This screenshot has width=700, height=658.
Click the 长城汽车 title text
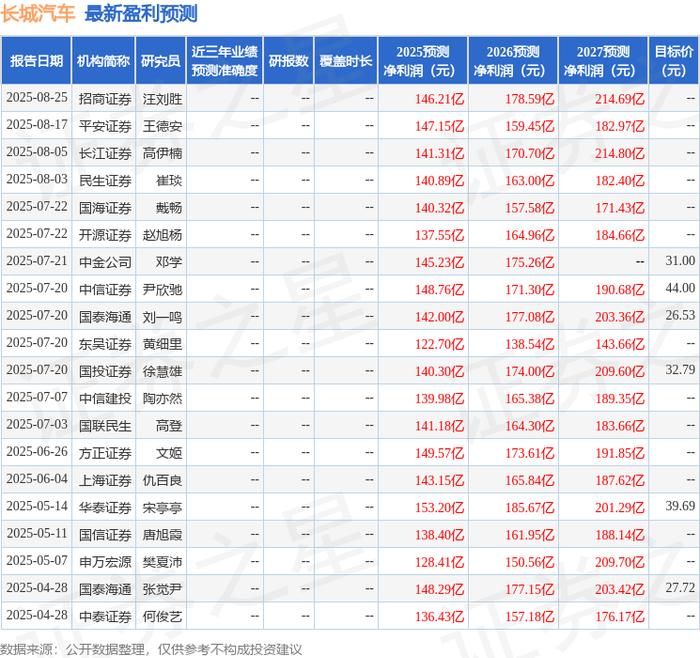(x=37, y=13)
